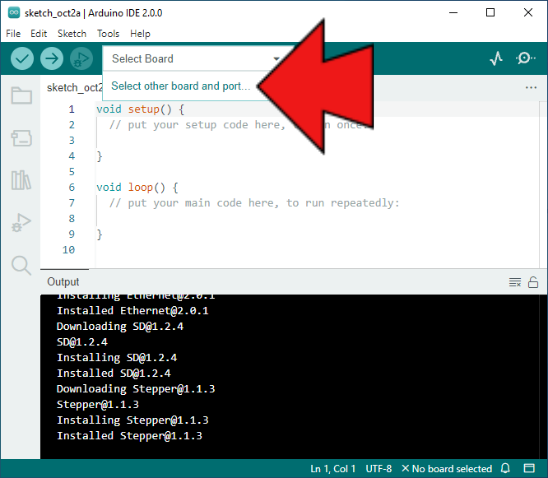Open the Sketch menu
The image size is (548, 478).
tap(72, 34)
